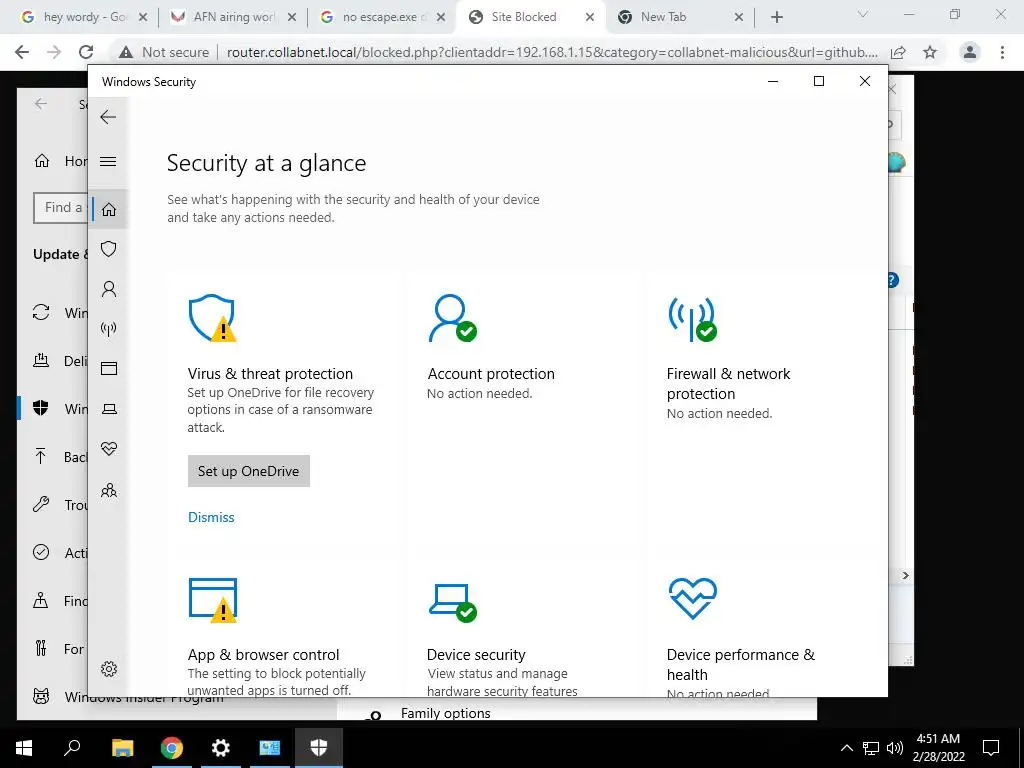Viewport: 1024px width, 768px height.
Task: Open the pinned app beside Settings gear
Action: [270, 748]
